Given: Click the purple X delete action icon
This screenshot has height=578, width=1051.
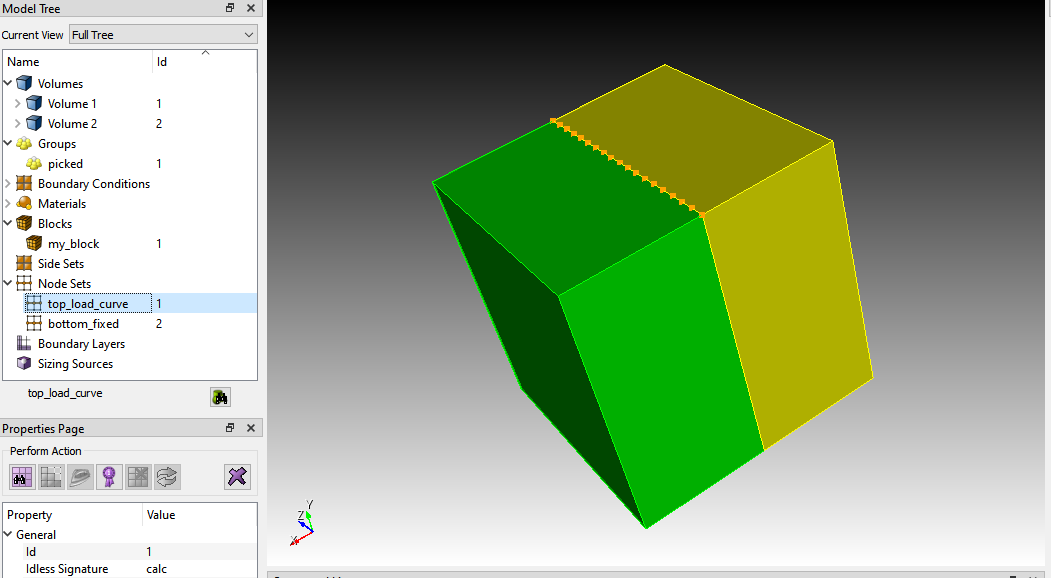Looking at the screenshot, I should coord(237,477).
